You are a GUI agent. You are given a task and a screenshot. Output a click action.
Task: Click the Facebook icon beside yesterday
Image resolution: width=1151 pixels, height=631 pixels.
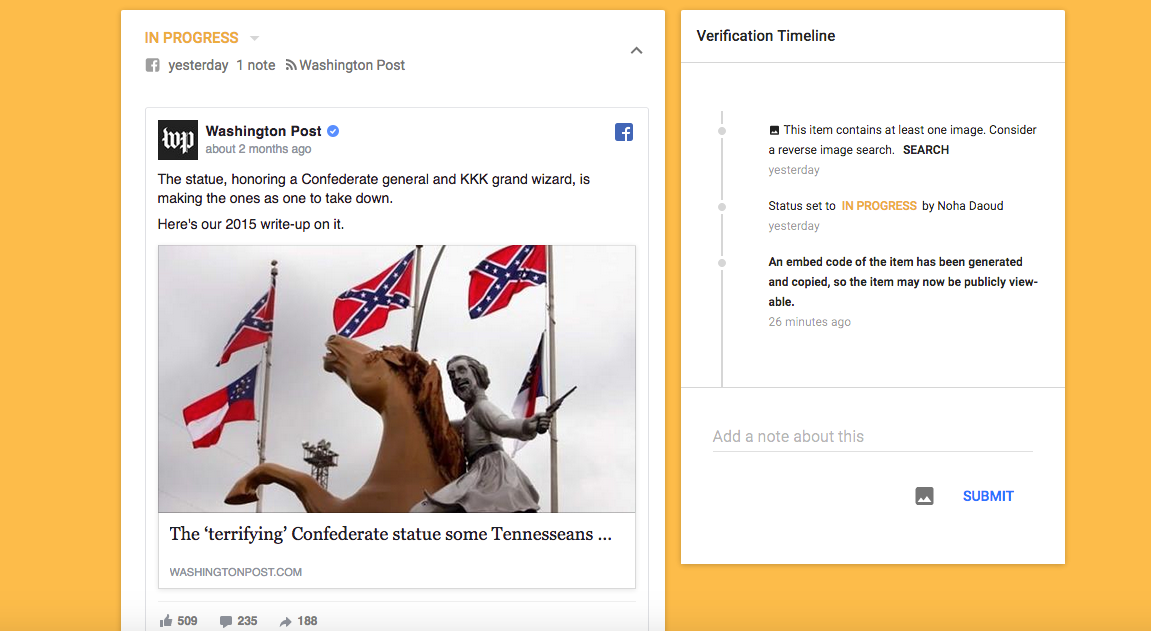coord(153,65)
